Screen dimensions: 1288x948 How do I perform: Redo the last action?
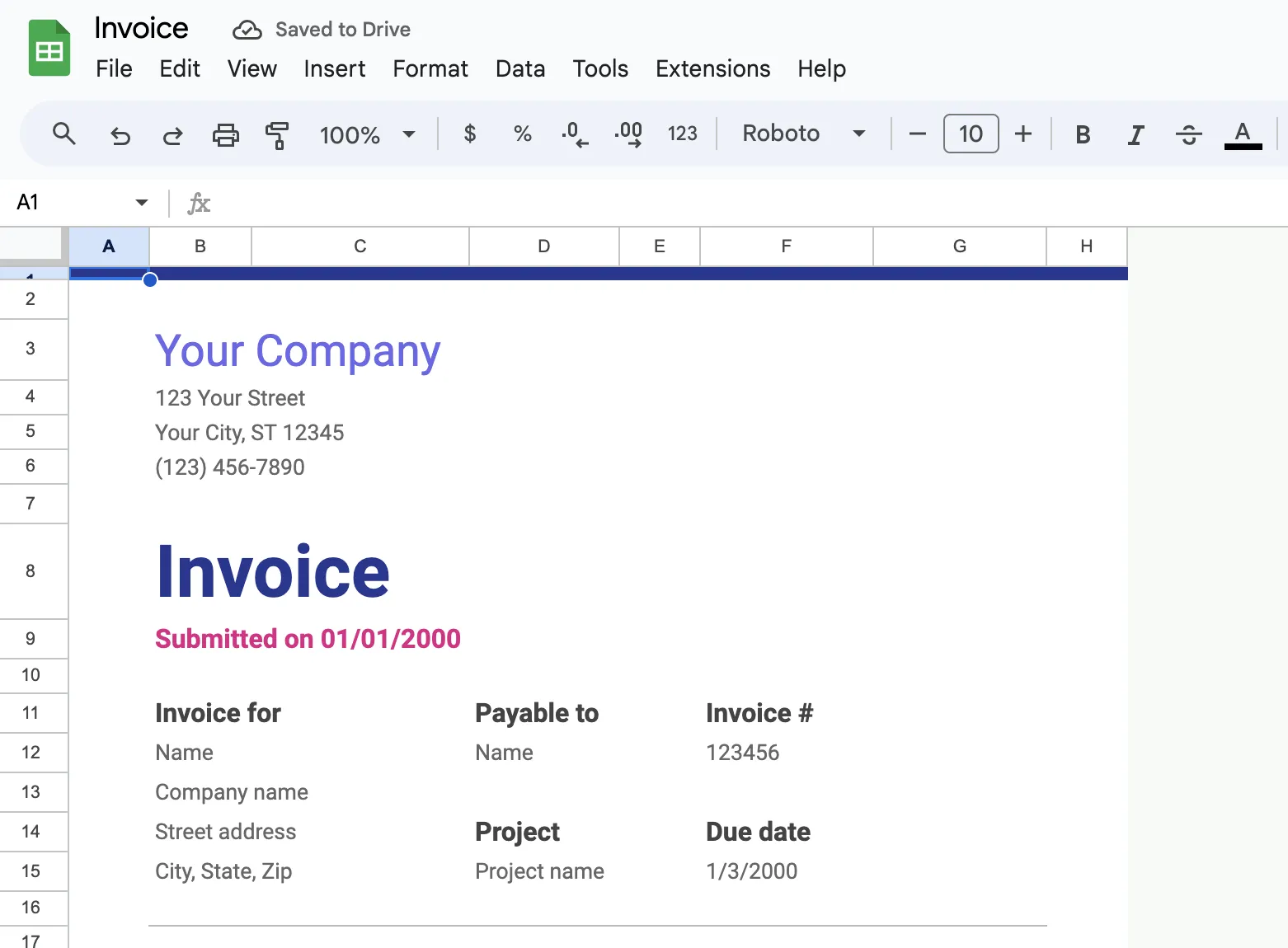point(172,134)
